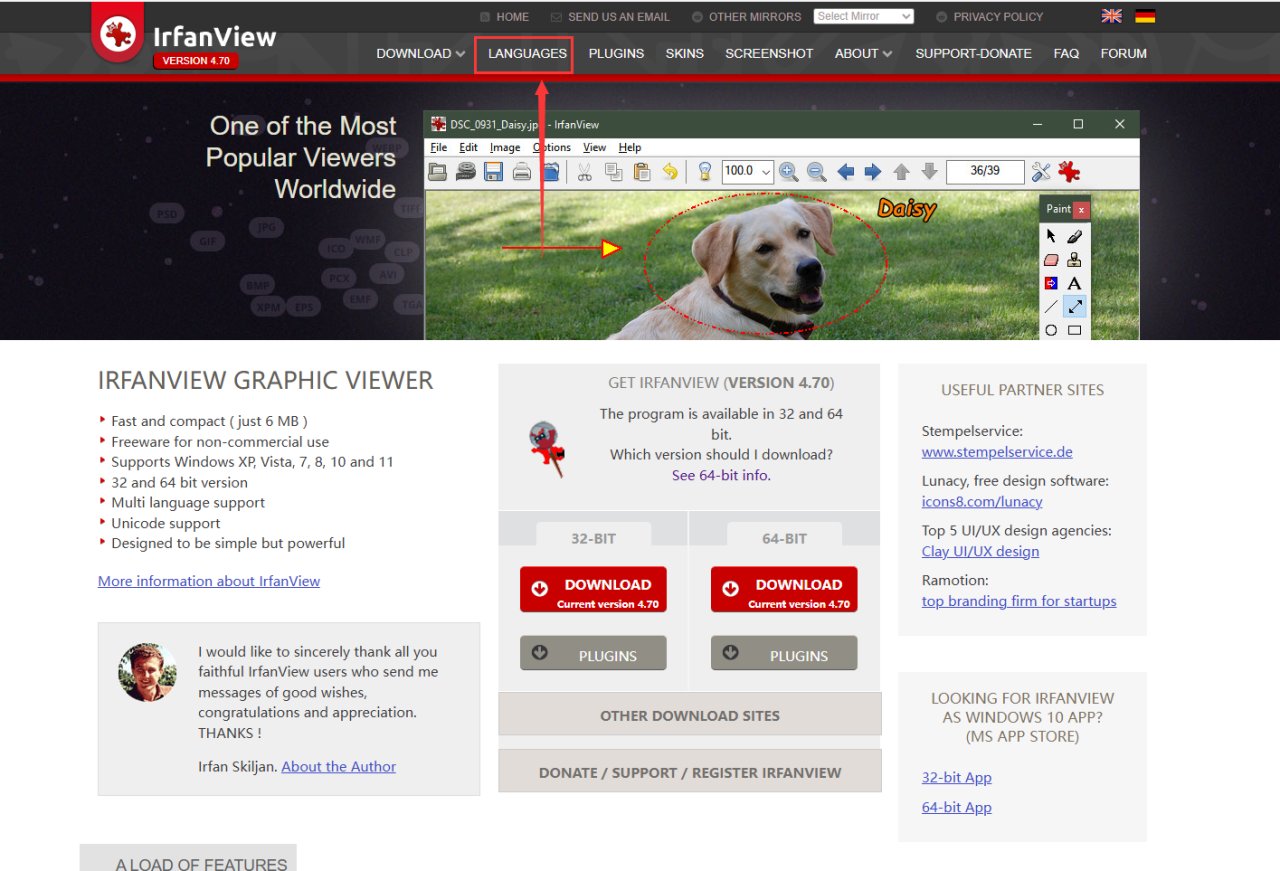This screenshot has height=871, width=1280.
Task: Select the color replacer tool in Paint panel
Action: [1051, 284]
